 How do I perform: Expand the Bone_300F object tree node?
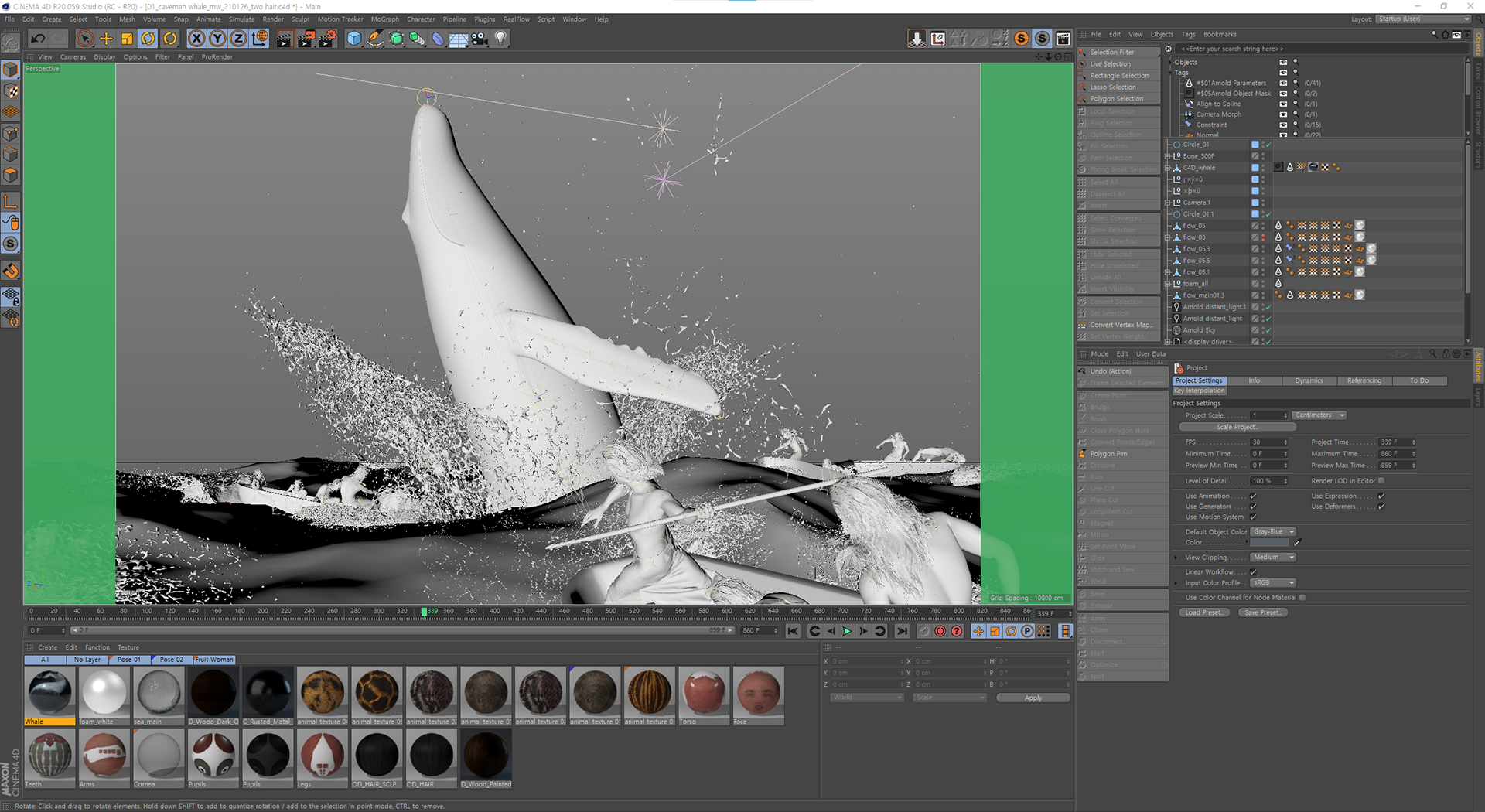(1168, 156)
